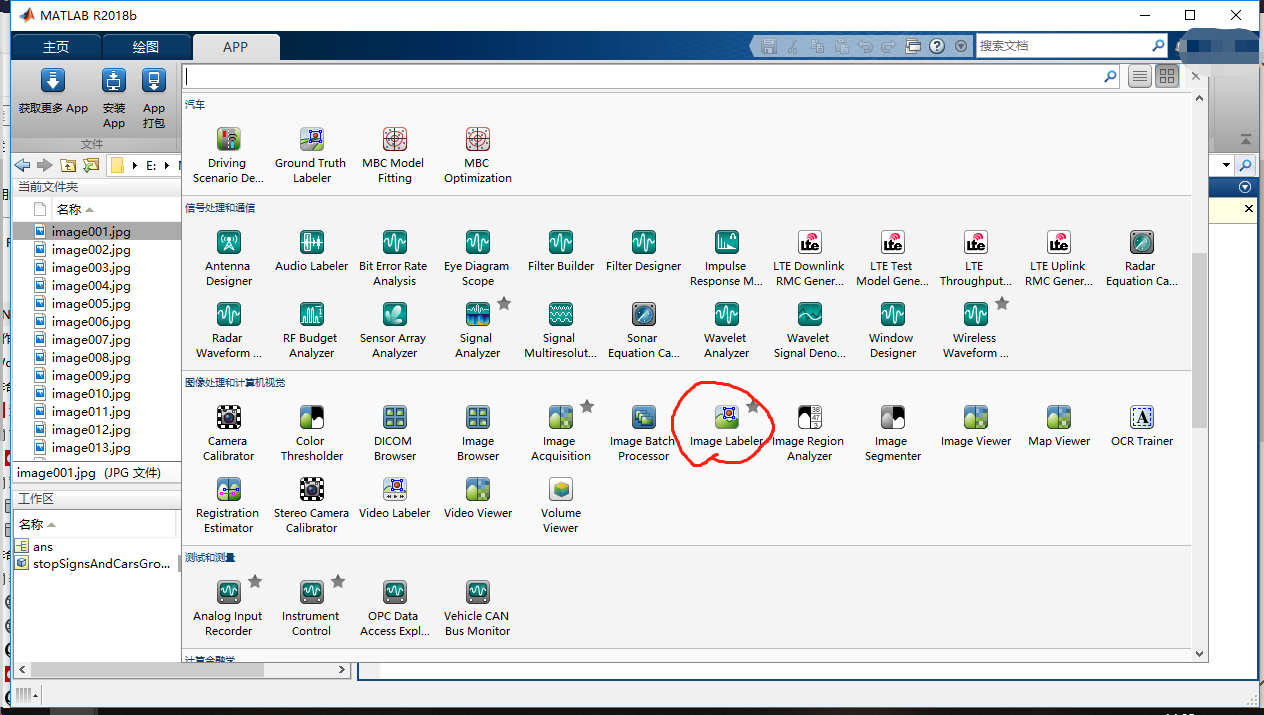Toggle favorite star for Analog Input Recorder

coord(255,581)
